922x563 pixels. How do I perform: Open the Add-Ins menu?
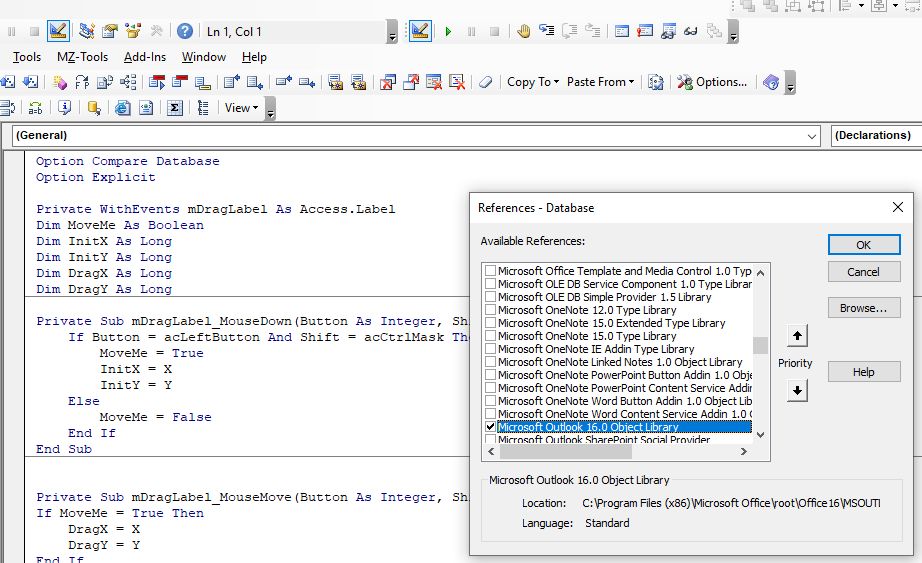tap(144, 57)
